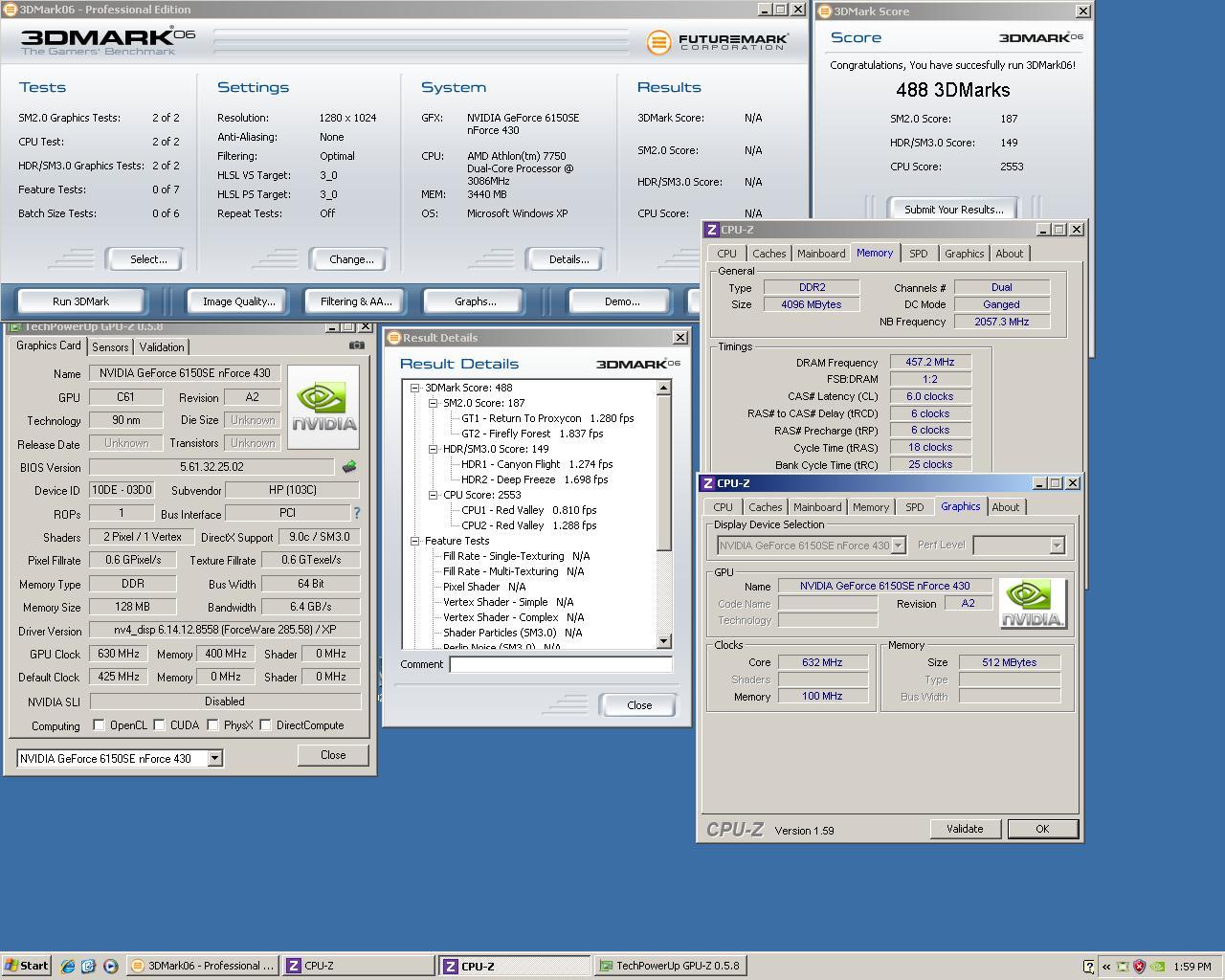Click the CPU-Z Memory window title icon
Screen dimensions: 1225x980
711,230
